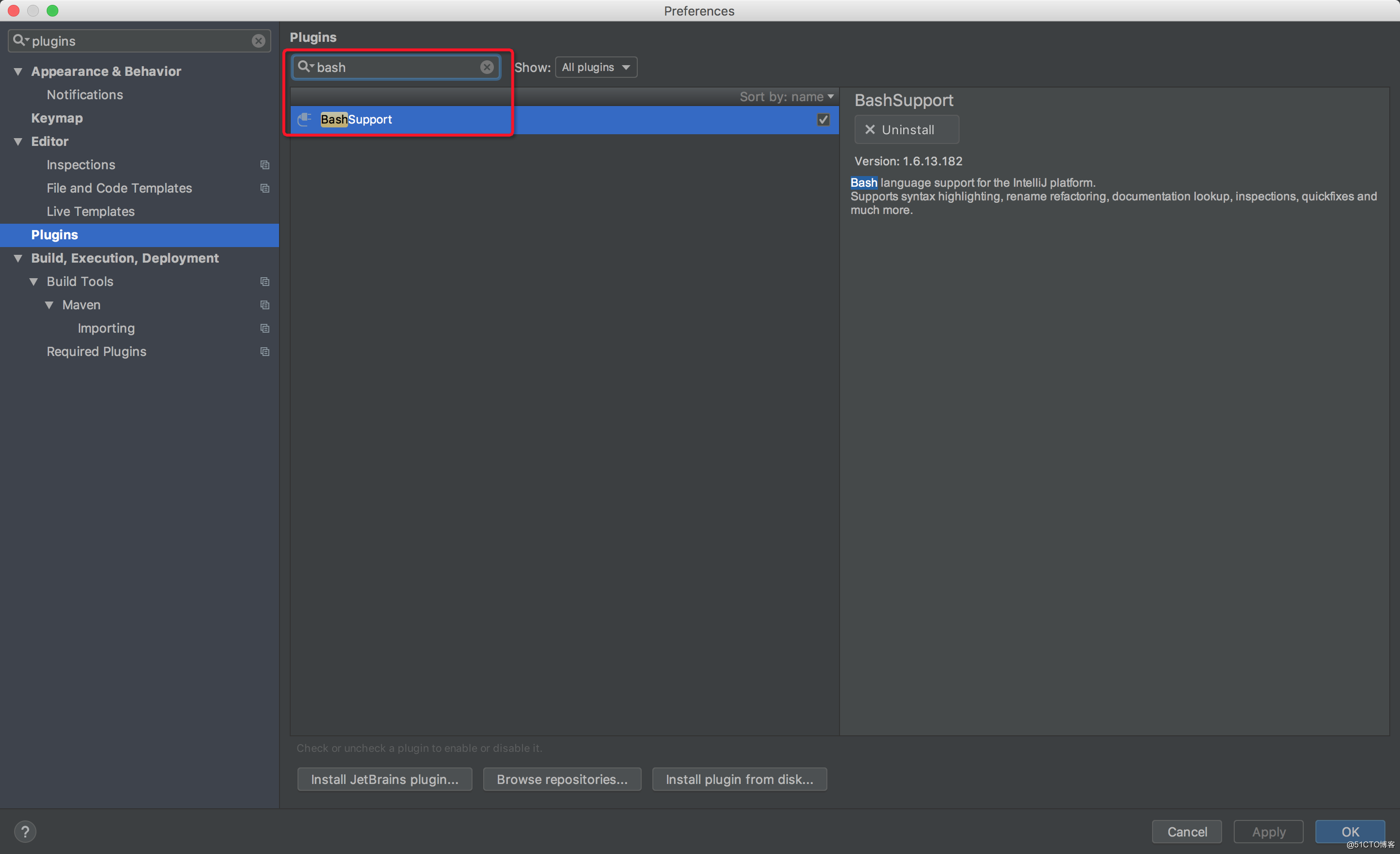1400x854 pixels.
Task: Open Live Templates settings
Action: coord(90,212)
